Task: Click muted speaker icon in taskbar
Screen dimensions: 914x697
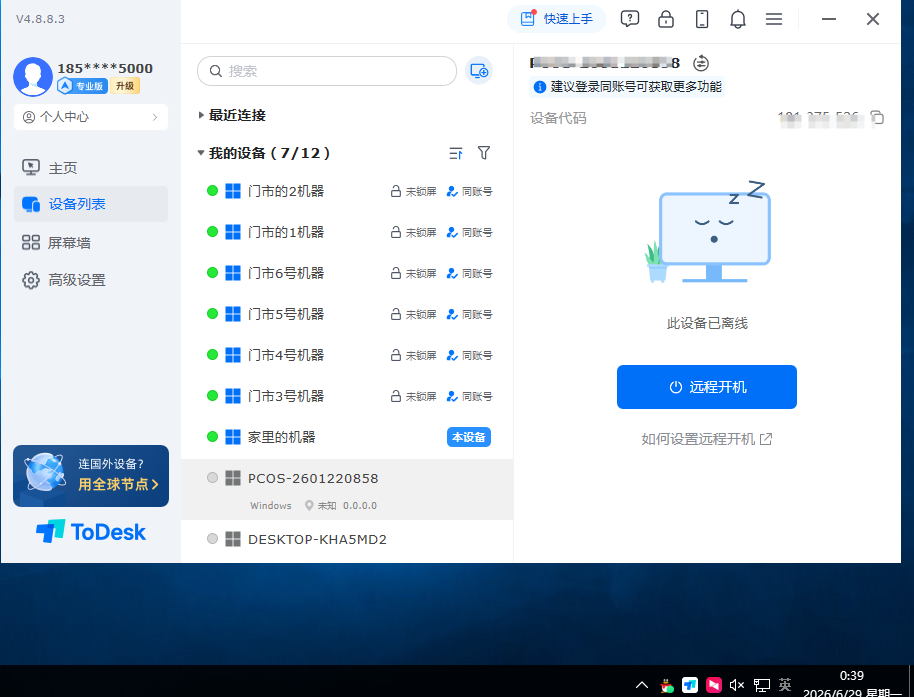Action: (737, 685)
